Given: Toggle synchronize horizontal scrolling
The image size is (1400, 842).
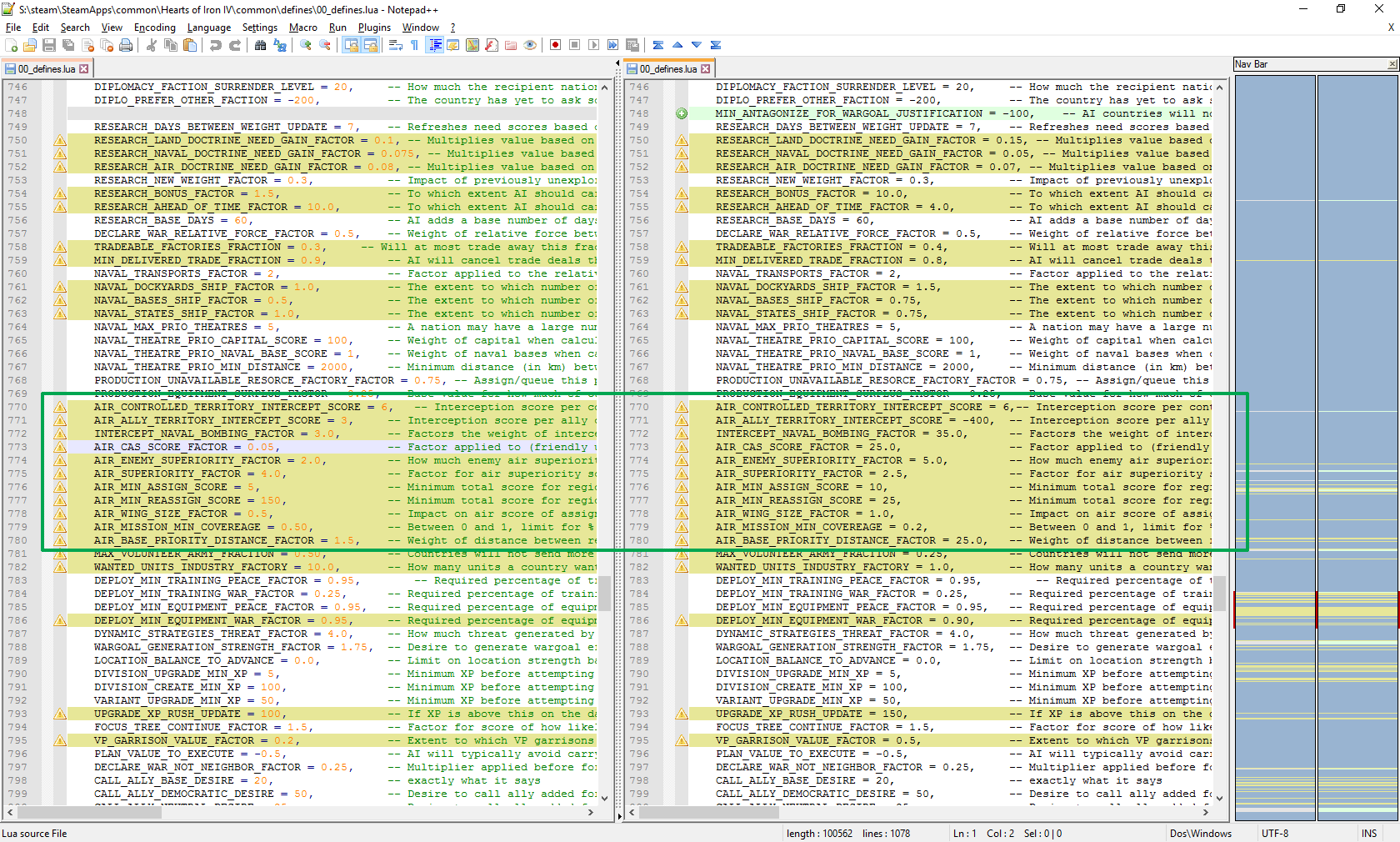Looking at the screenshot, I should 370,45.
